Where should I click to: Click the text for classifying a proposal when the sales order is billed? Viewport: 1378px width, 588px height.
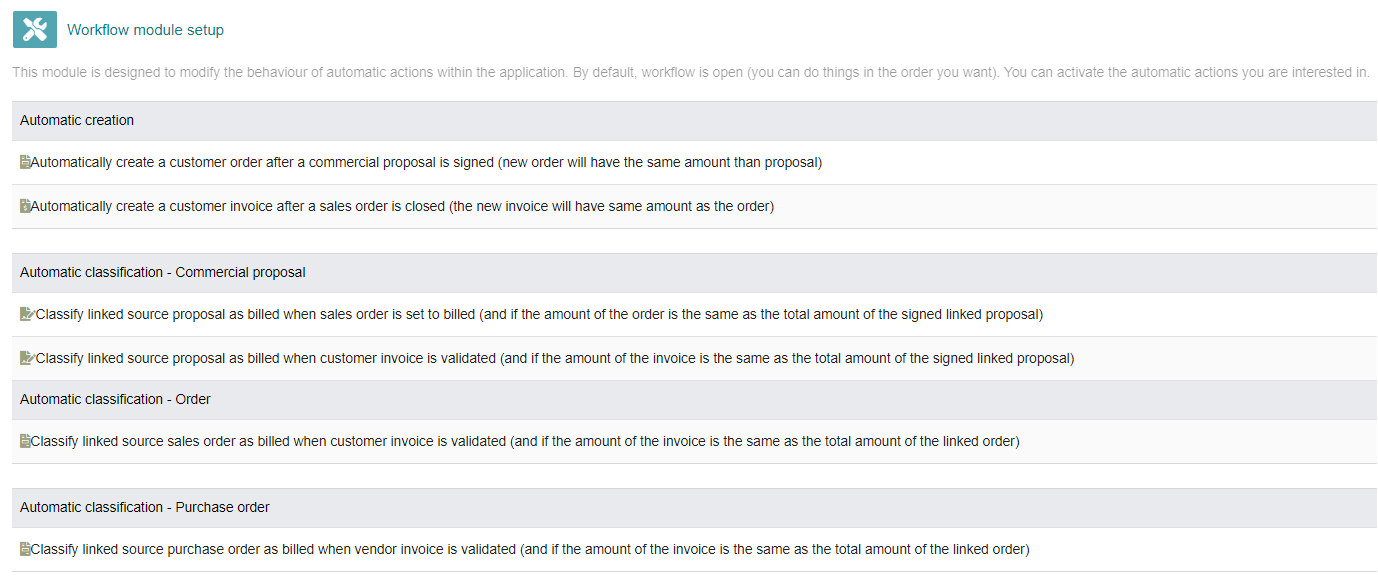tap(539, 314)
